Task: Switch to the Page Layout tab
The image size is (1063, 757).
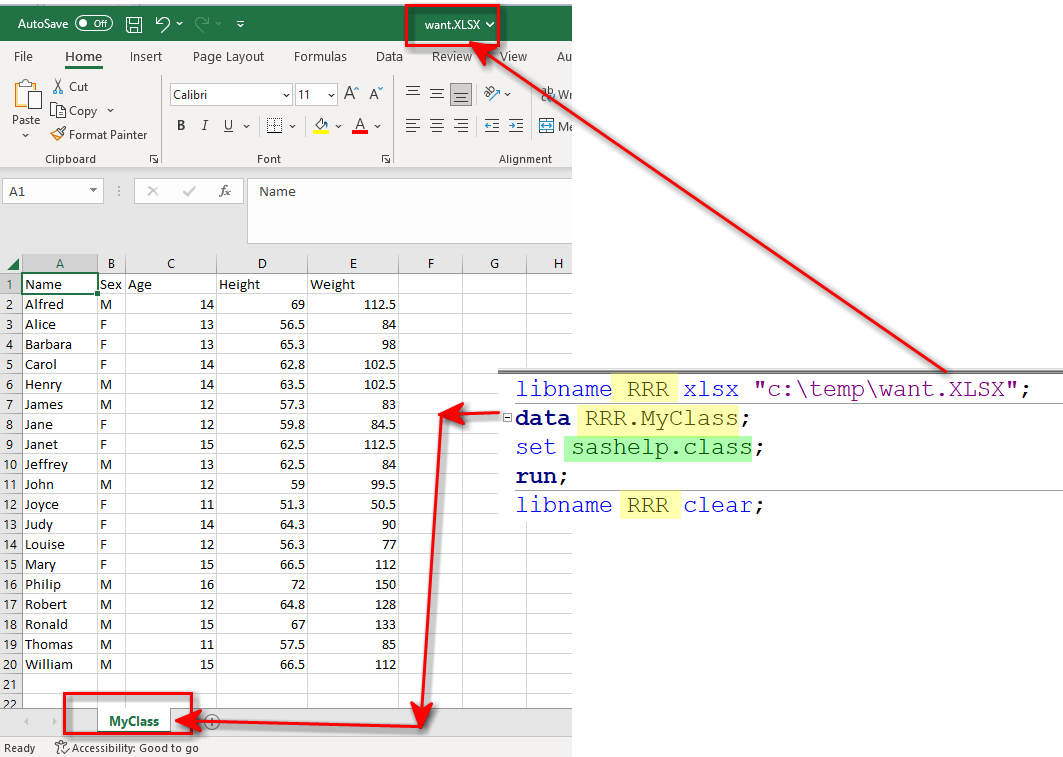Action: click(x=228, y=57)
